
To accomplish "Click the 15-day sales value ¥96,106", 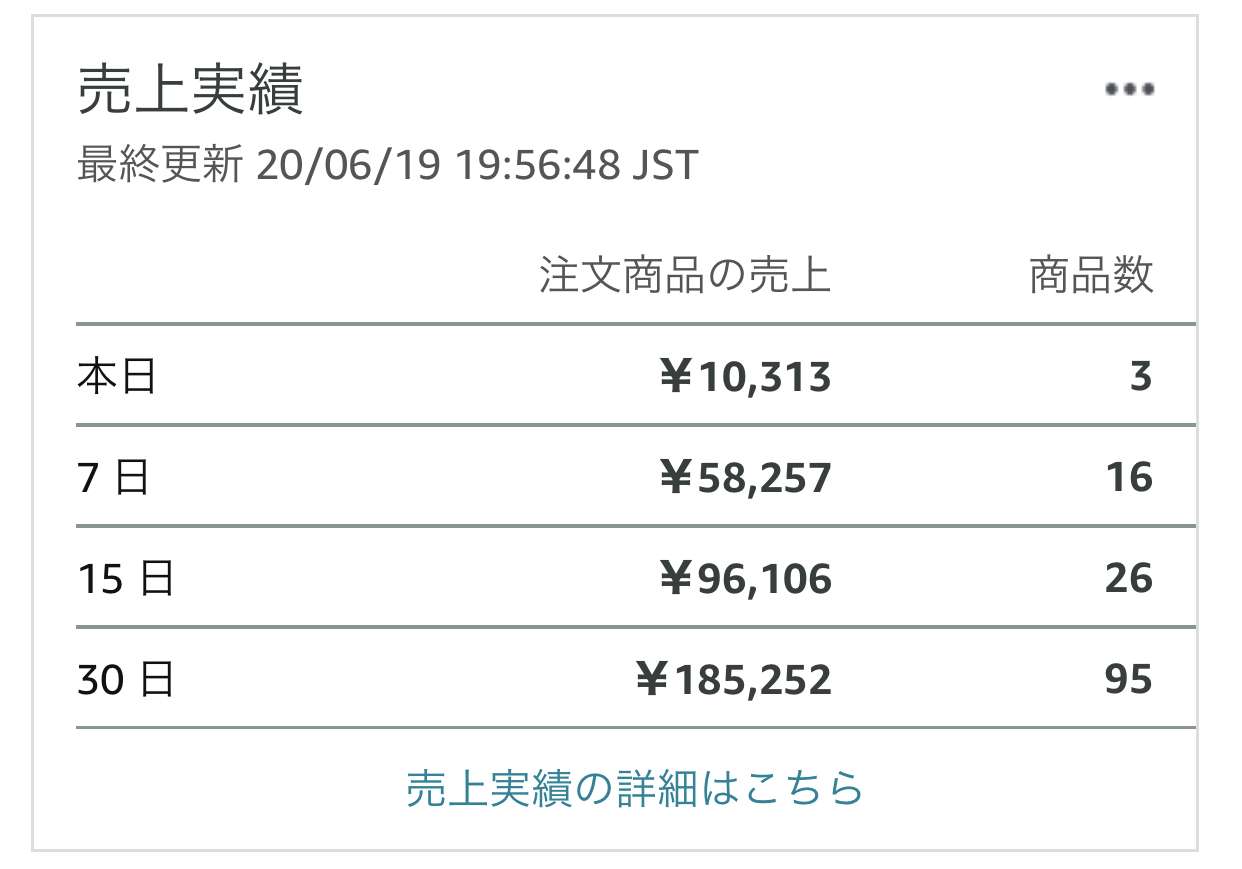I will pyautogui.click(x=746, y=580).
